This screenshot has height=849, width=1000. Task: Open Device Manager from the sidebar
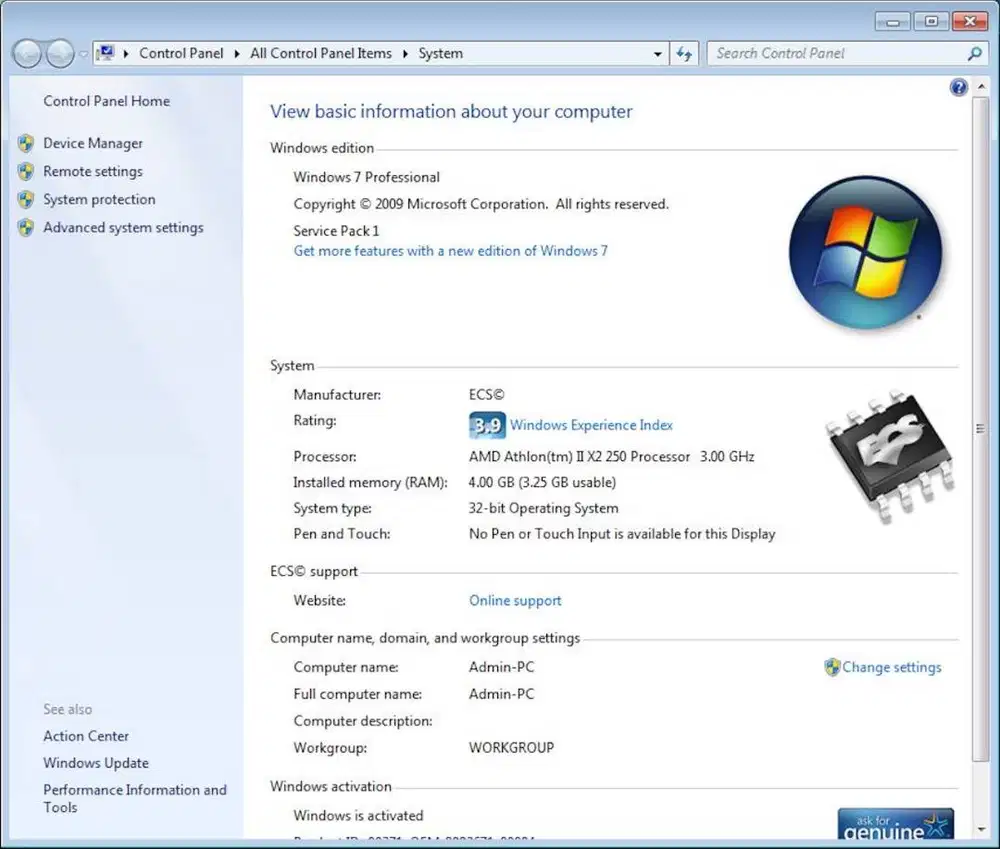pyautogui.click(x=93, y=143)
